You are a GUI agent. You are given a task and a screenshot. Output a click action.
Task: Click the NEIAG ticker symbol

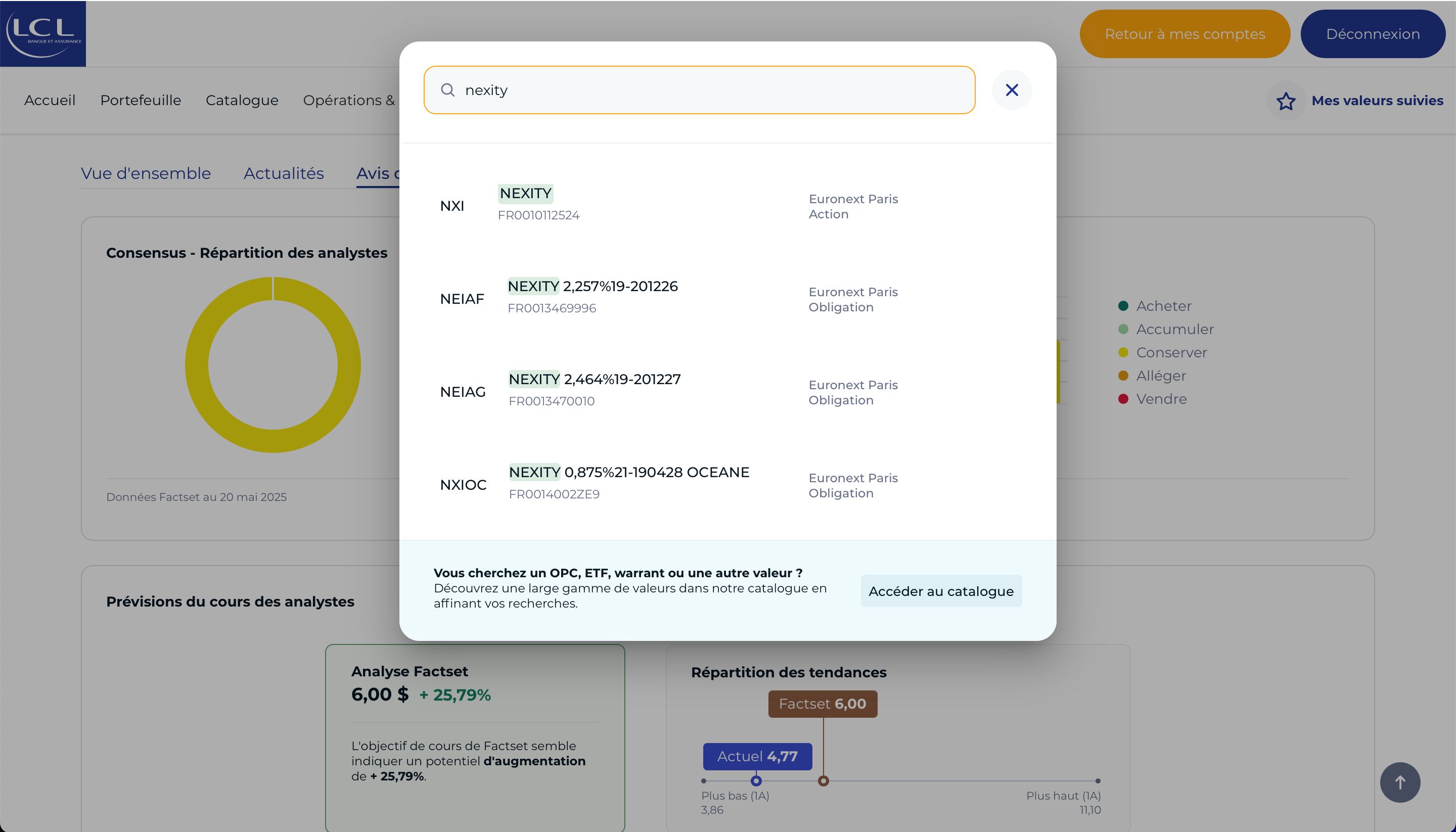463,392
